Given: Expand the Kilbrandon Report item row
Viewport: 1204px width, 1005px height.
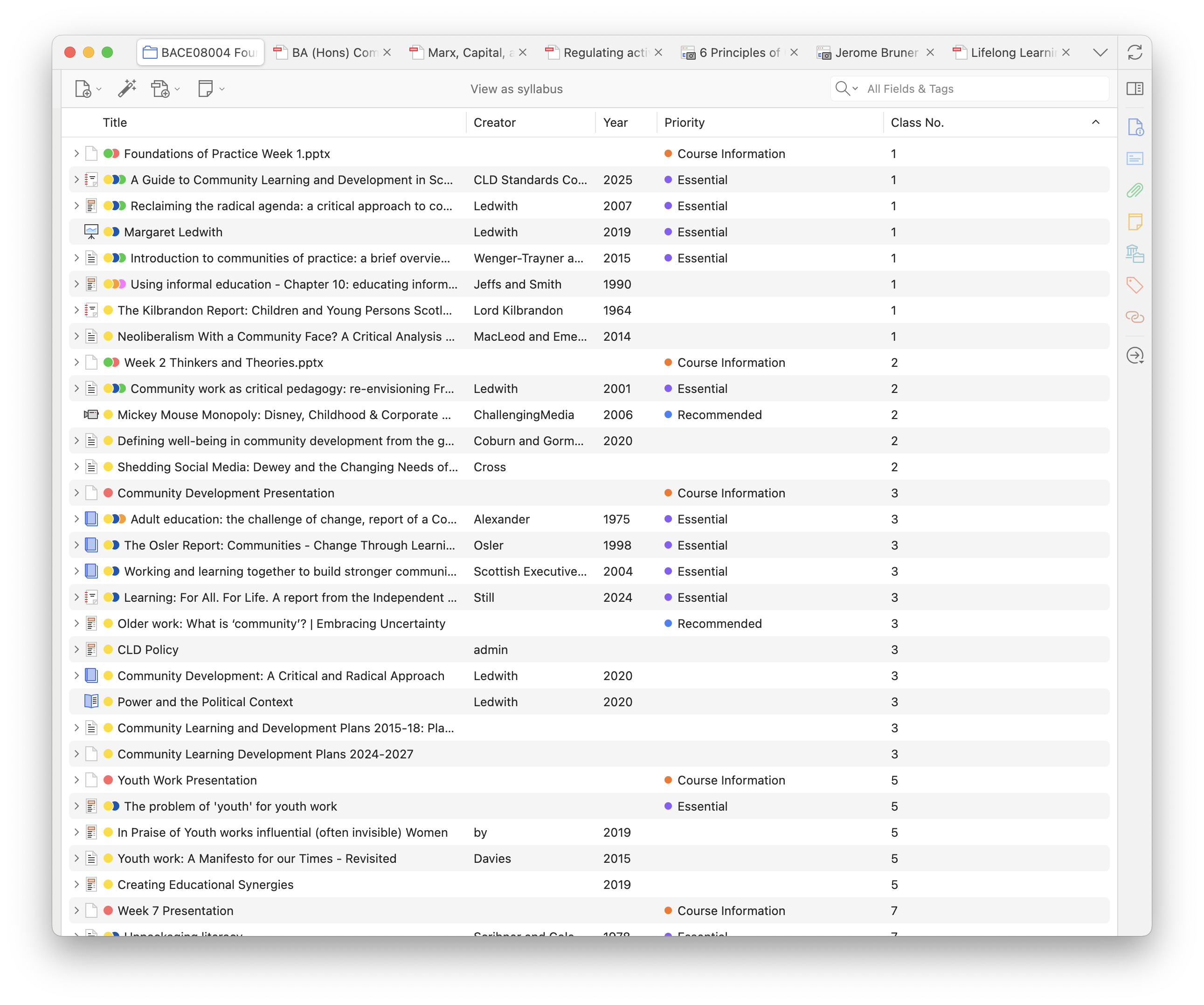Looking at the screenshot, I should tap(76, 310).
